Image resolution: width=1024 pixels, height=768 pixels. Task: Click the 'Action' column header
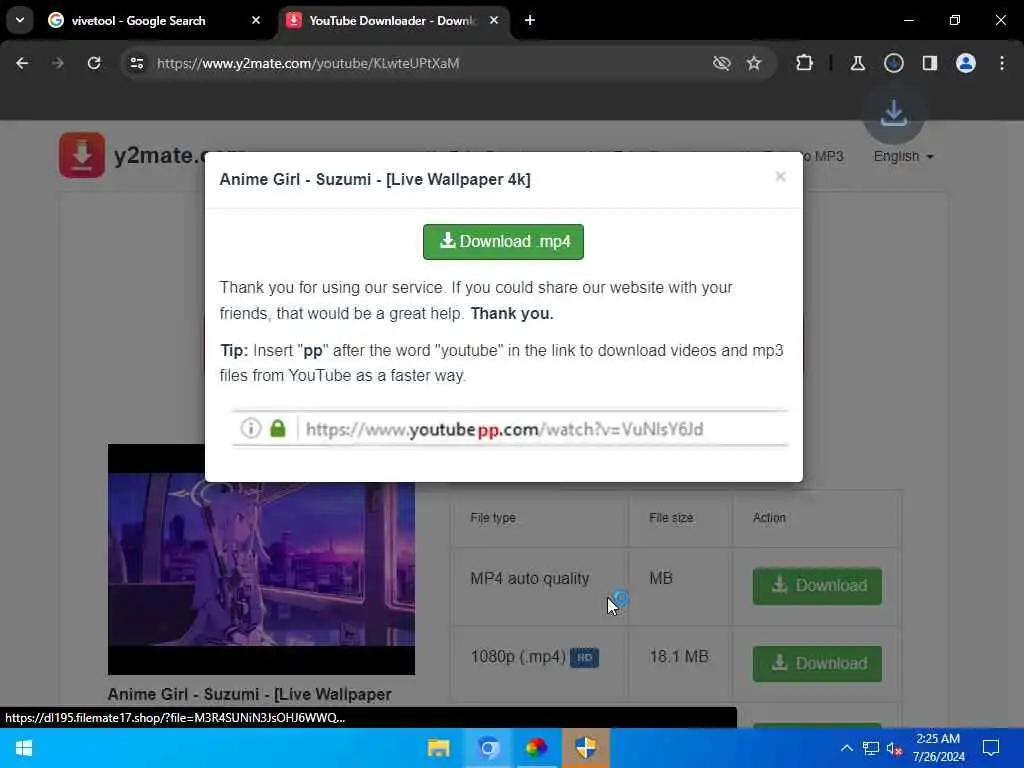point(769,518)
